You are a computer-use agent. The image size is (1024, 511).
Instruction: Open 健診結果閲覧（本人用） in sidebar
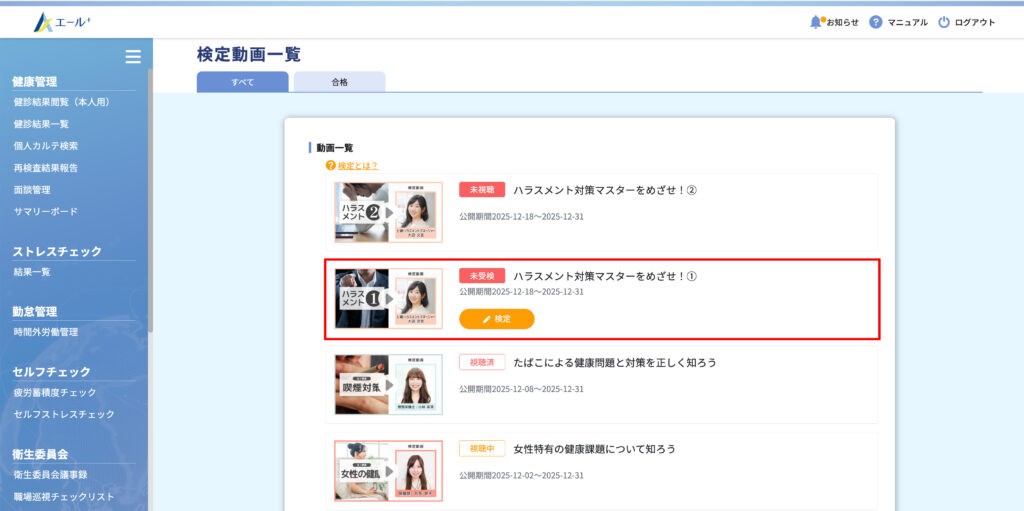61,102
